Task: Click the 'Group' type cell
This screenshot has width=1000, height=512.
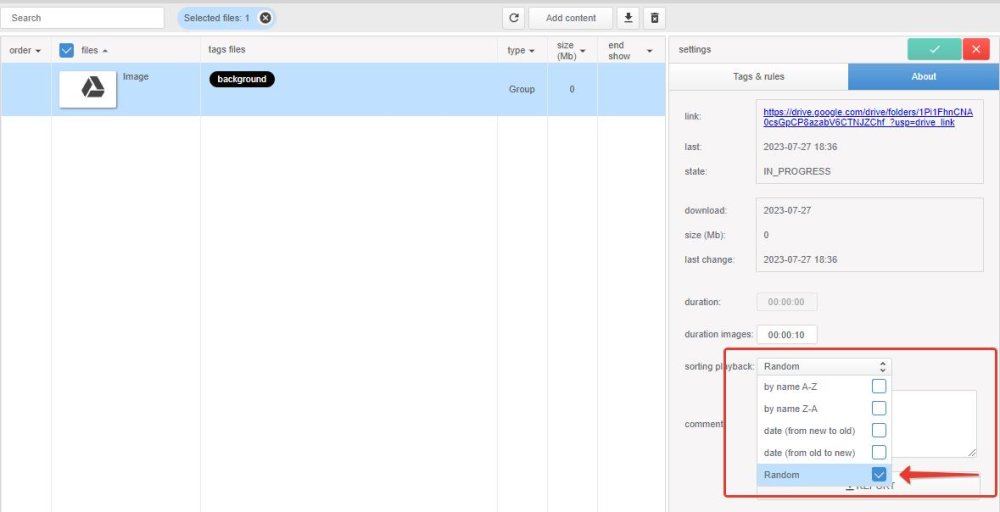Action: [522, 89]
